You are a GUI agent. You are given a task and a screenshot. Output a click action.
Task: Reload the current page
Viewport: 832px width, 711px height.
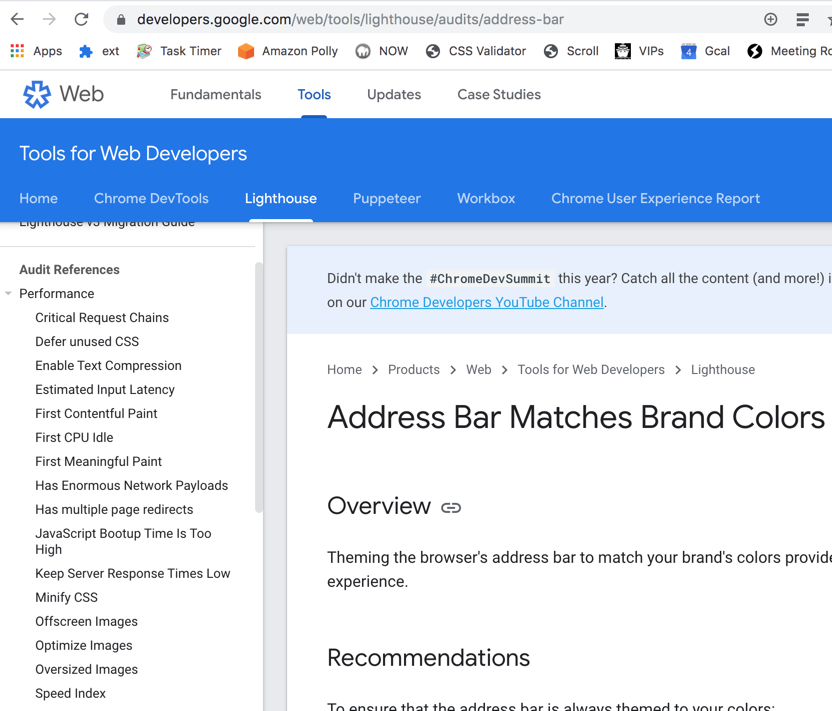click(x=81, y=20)
